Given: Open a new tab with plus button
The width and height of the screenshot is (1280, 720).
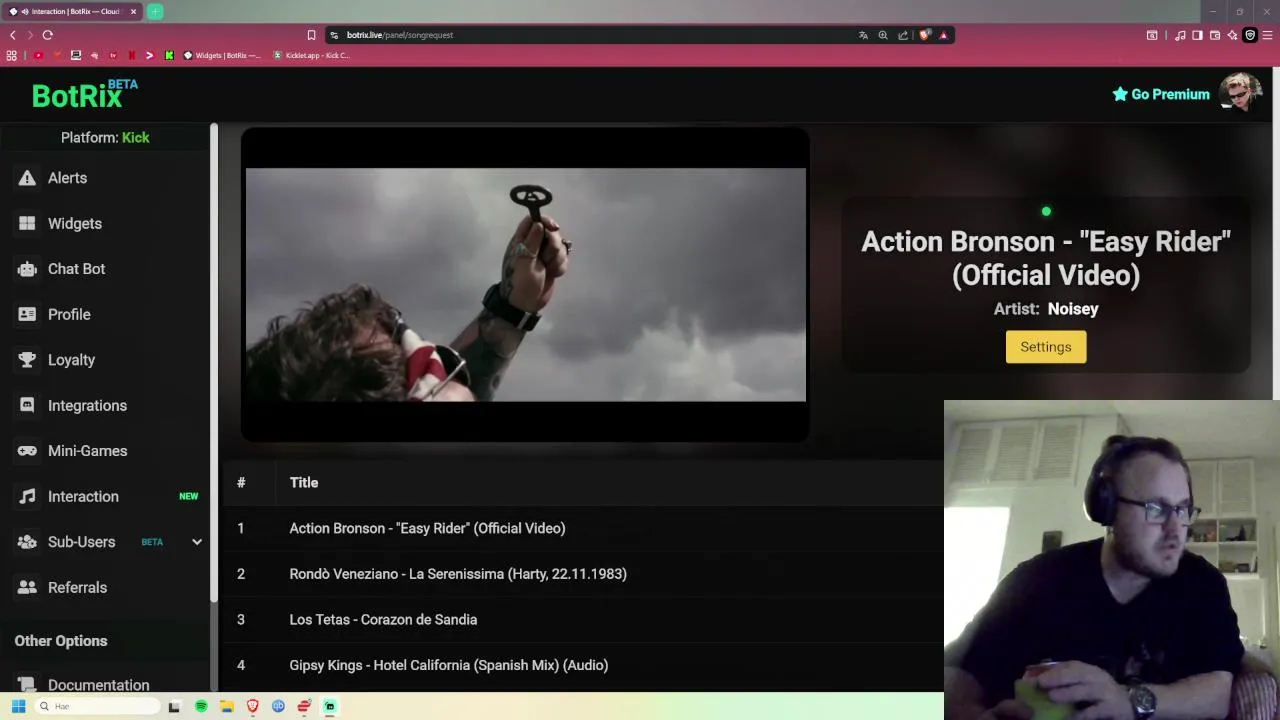Looking at the screenshot, I should tap(155, 11).
